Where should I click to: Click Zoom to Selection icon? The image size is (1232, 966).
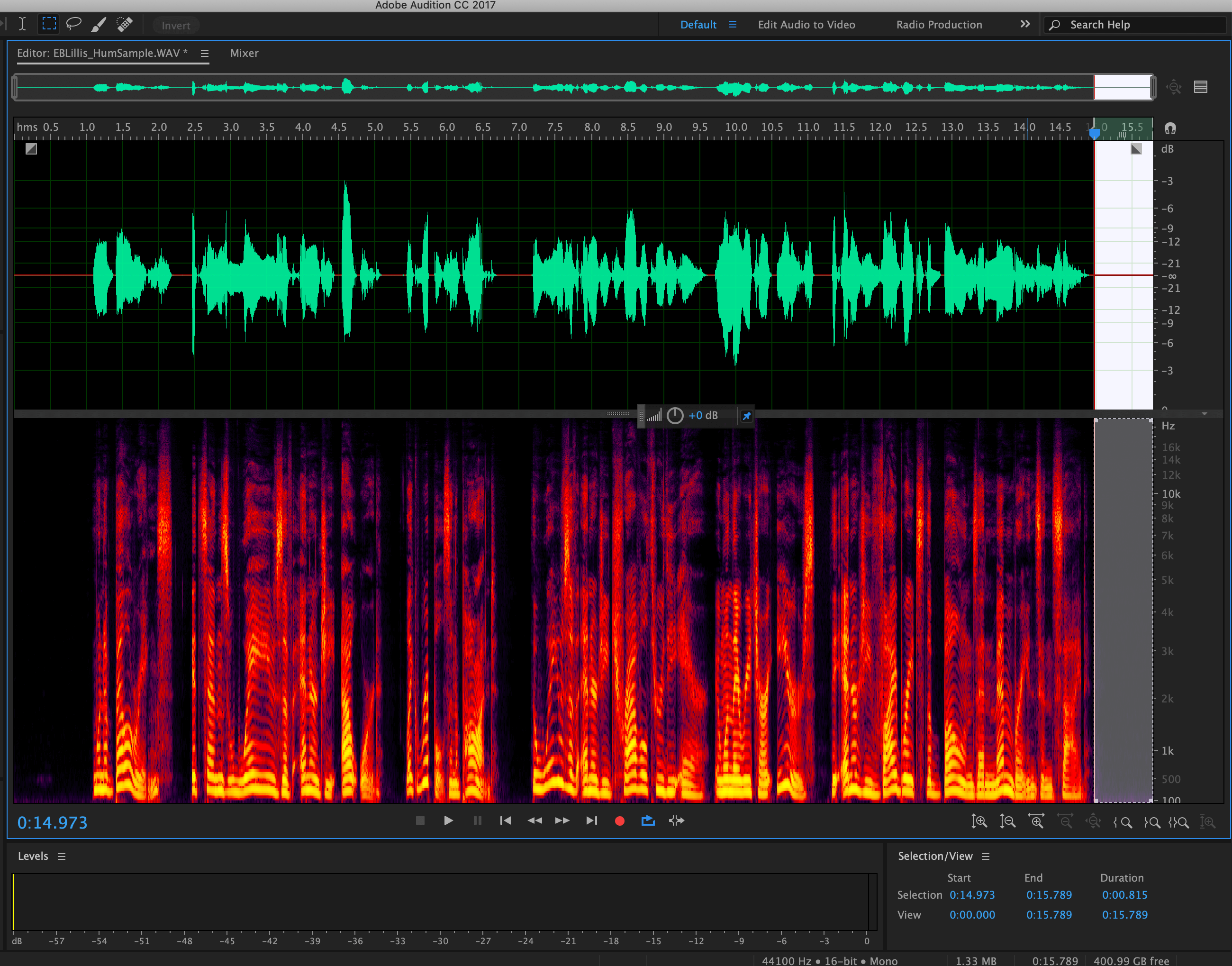pyautogui.click(x=1179, y=821)
